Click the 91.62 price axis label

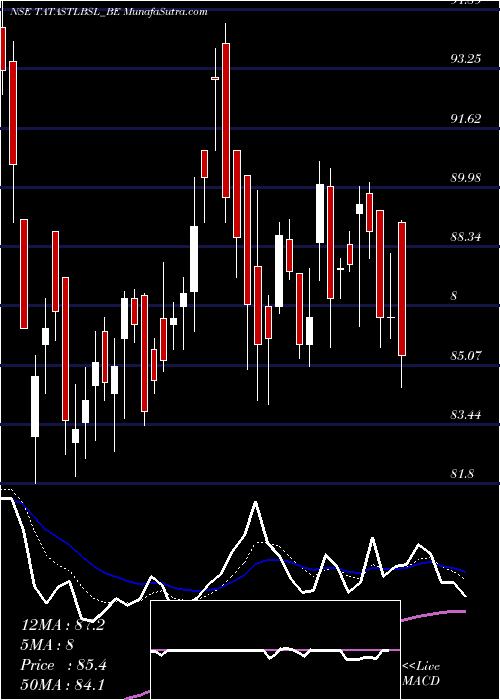[466, 118]
